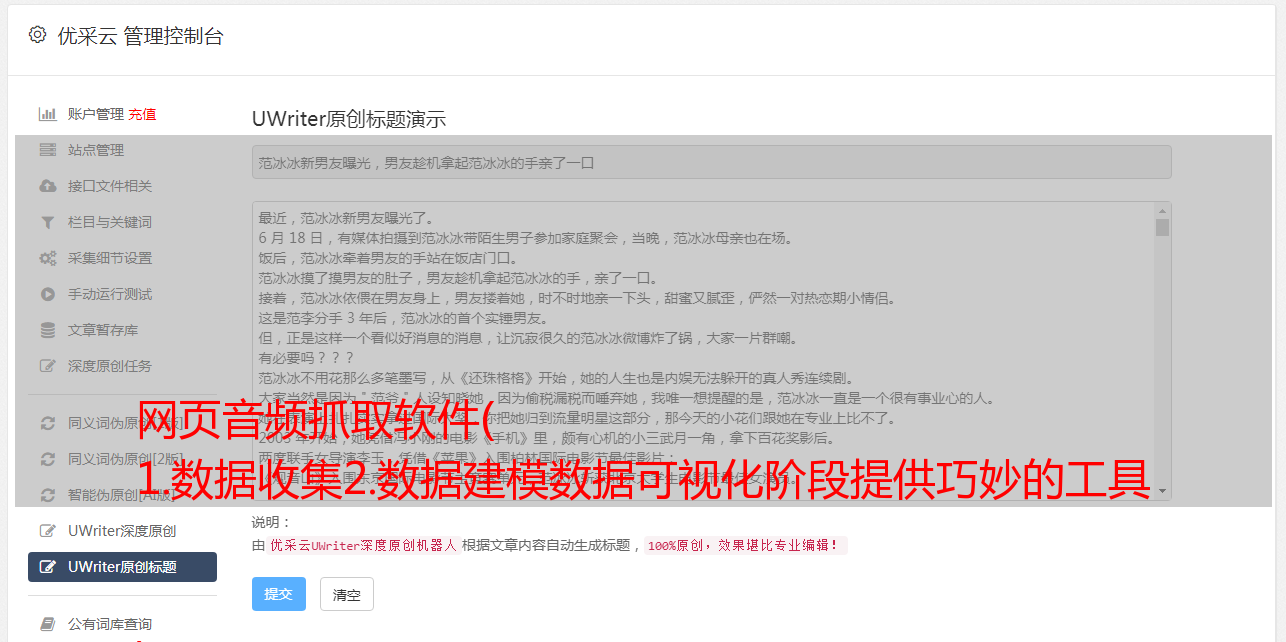The height and width of the screenshot is (642, 1286).
Task: Select the 手动运行测试 play icon
Action: [47, 294]
